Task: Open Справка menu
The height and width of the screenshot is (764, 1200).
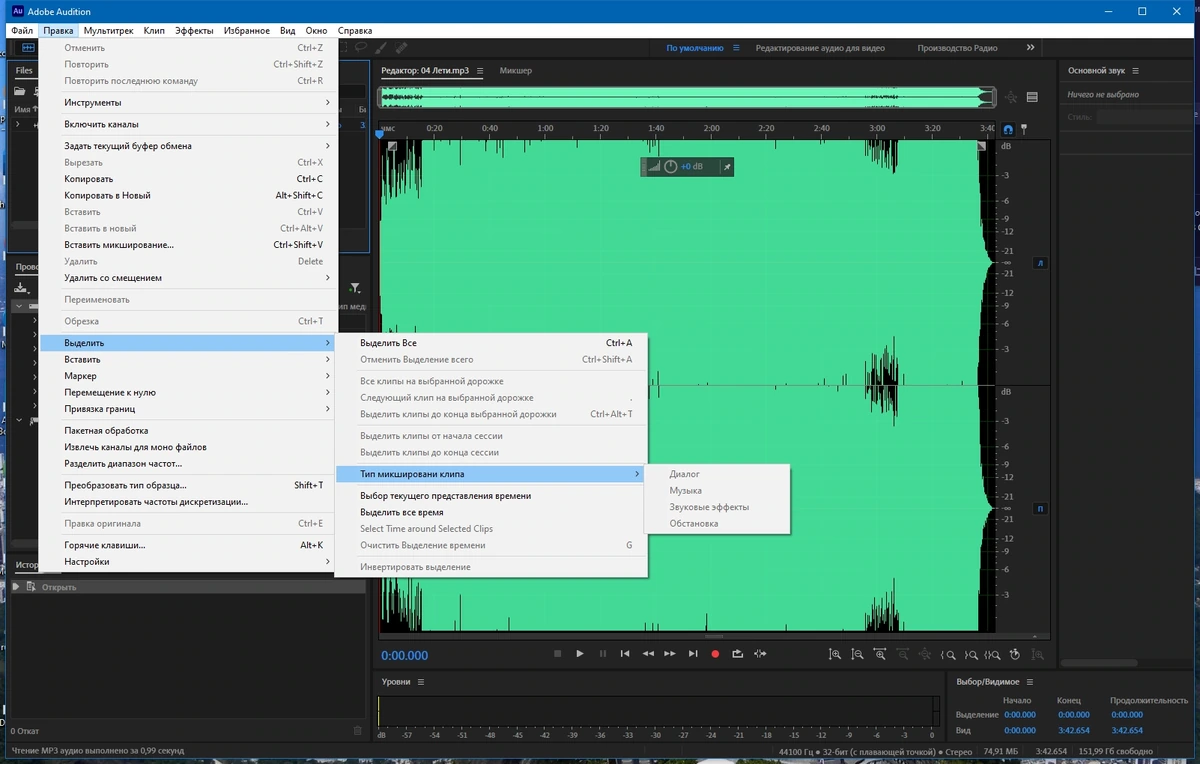Action: pyautogui.click(x=355, y=30)
